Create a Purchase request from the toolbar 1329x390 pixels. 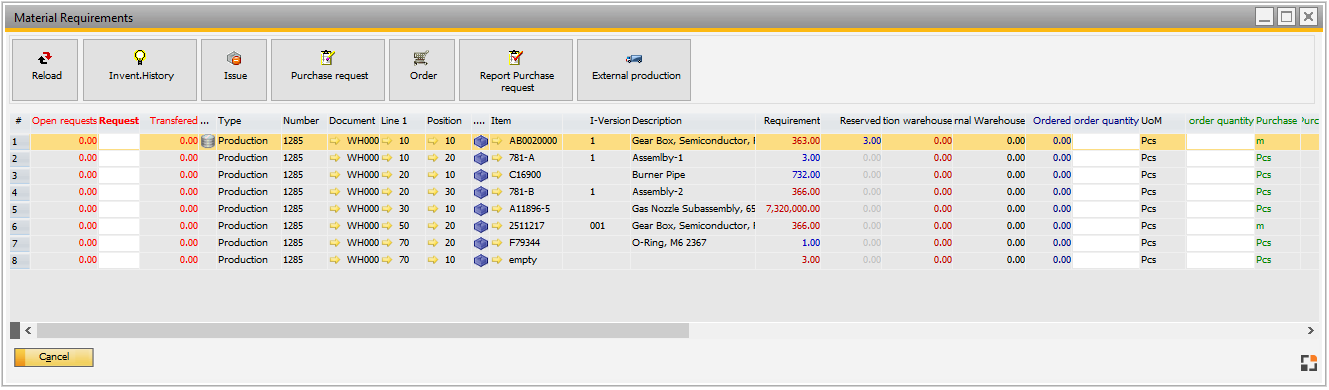pos(328,70)
